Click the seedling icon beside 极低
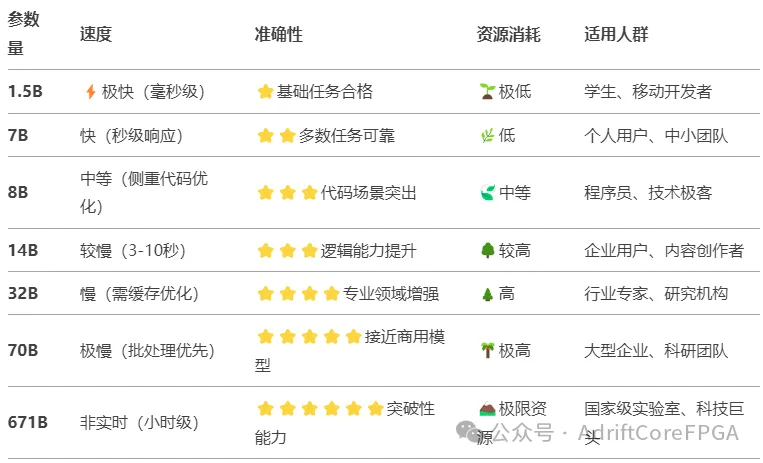763x463 pixels. (x=487, y=92)
